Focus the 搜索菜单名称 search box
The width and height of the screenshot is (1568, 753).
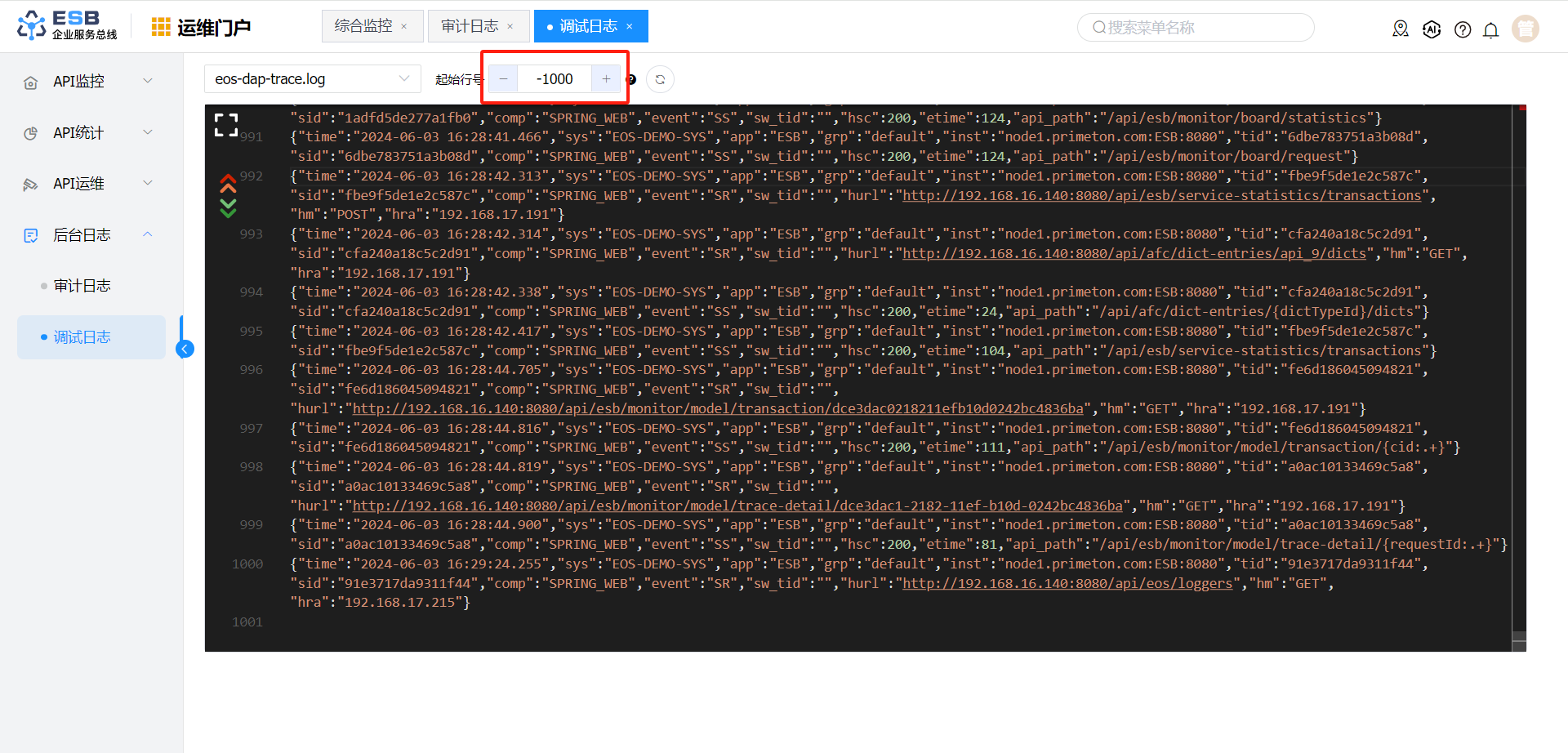(1196, 28)
